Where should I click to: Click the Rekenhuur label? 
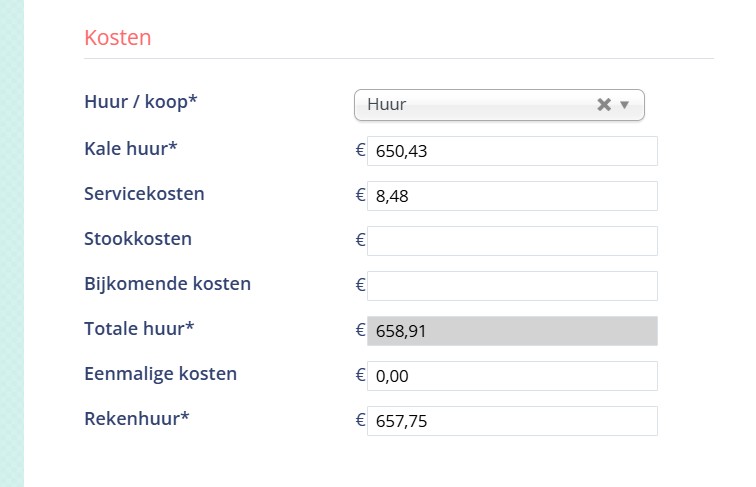136,419
